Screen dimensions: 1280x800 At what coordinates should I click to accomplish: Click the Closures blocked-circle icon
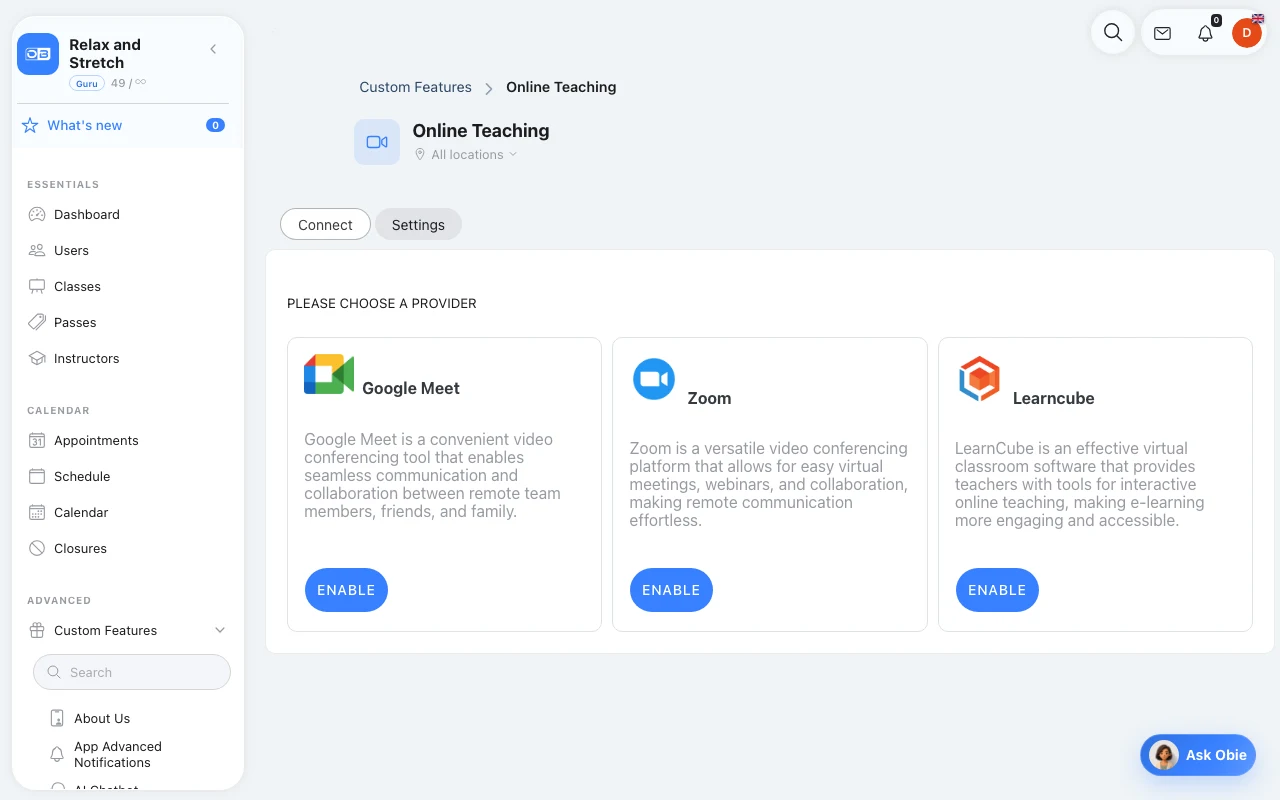[x=37, y=548]
